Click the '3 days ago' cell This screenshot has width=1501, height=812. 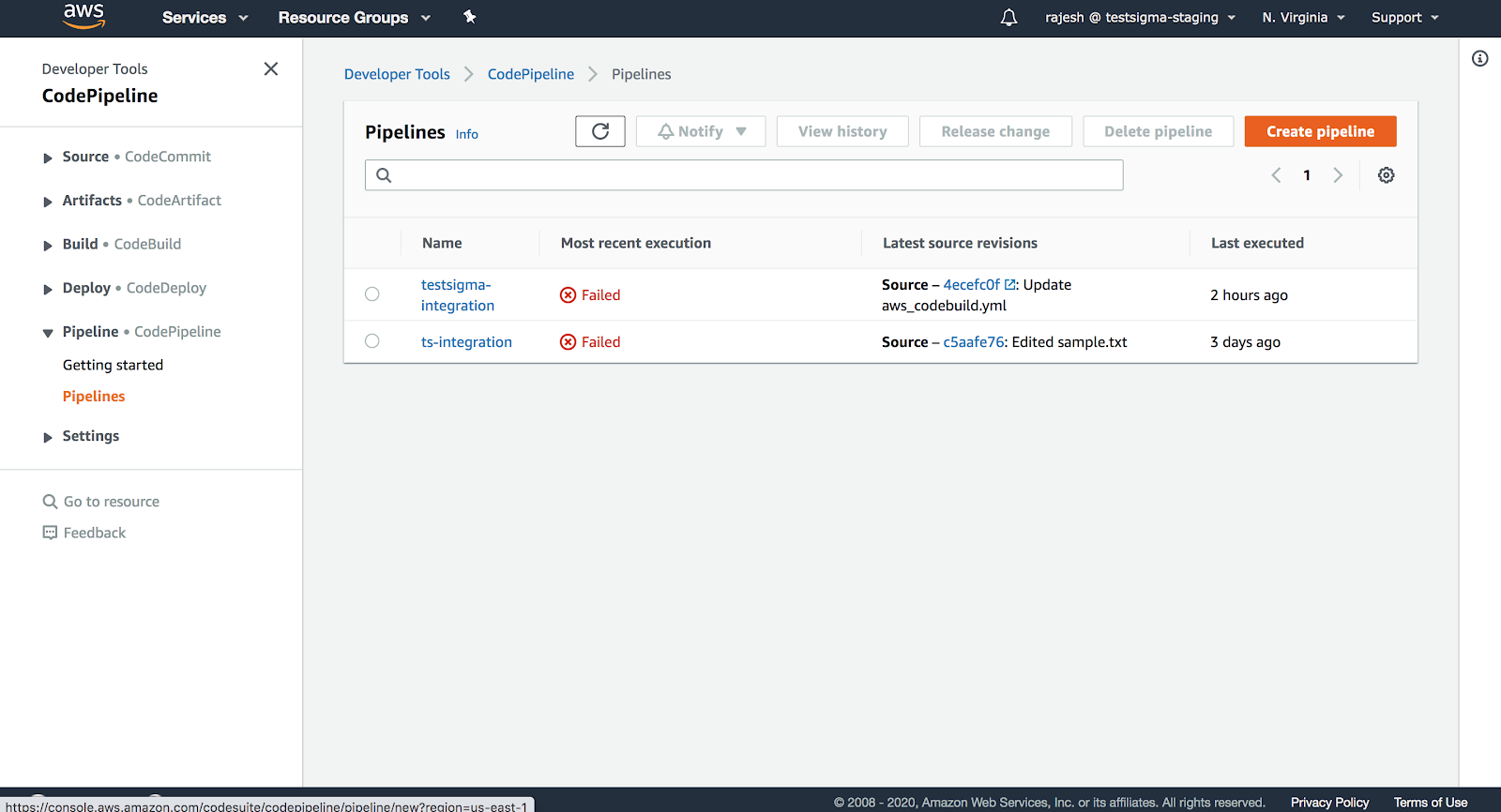click(x=1245, y=342)
